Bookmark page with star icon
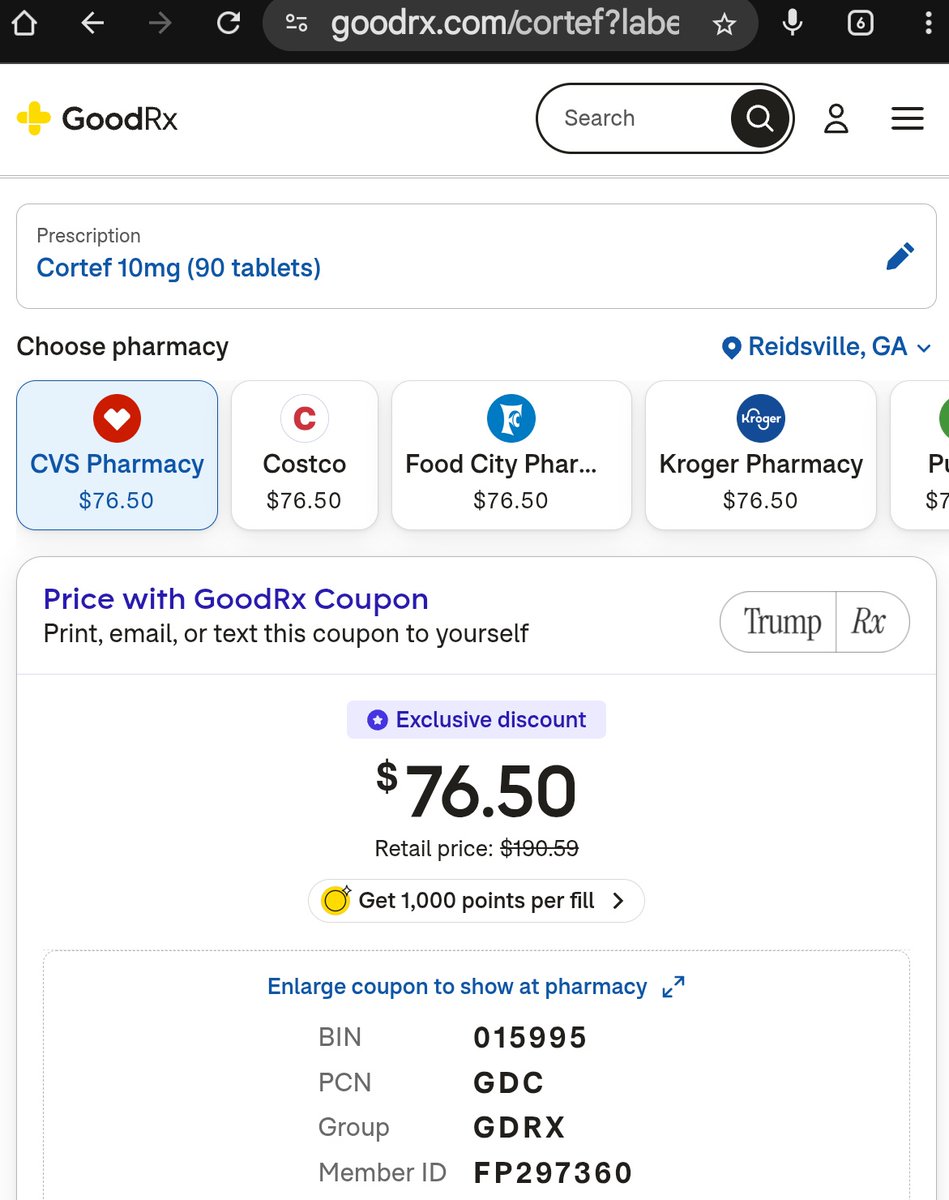 (724, 24)
